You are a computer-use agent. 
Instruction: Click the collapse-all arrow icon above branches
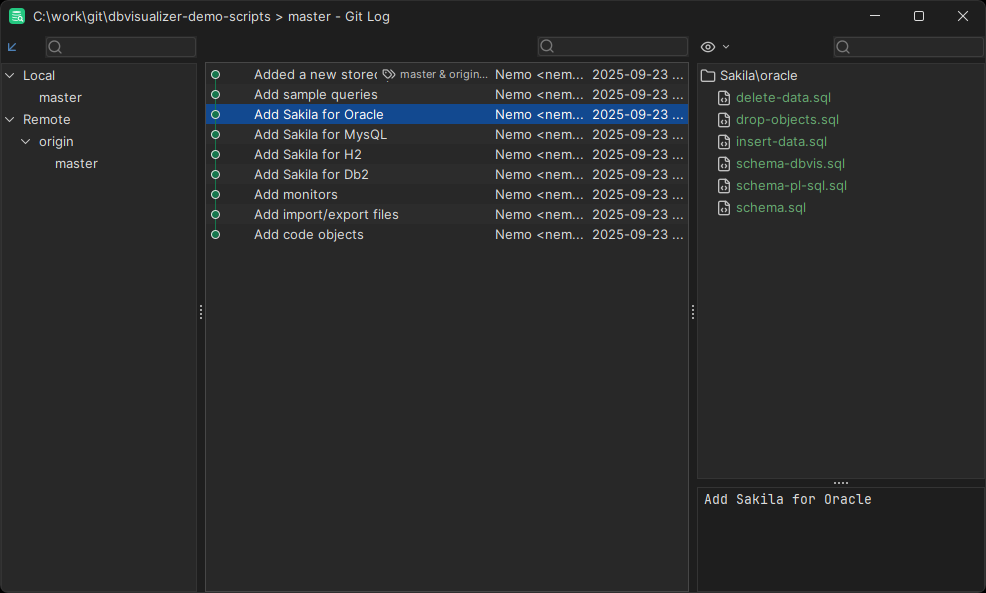coord(12,47)
